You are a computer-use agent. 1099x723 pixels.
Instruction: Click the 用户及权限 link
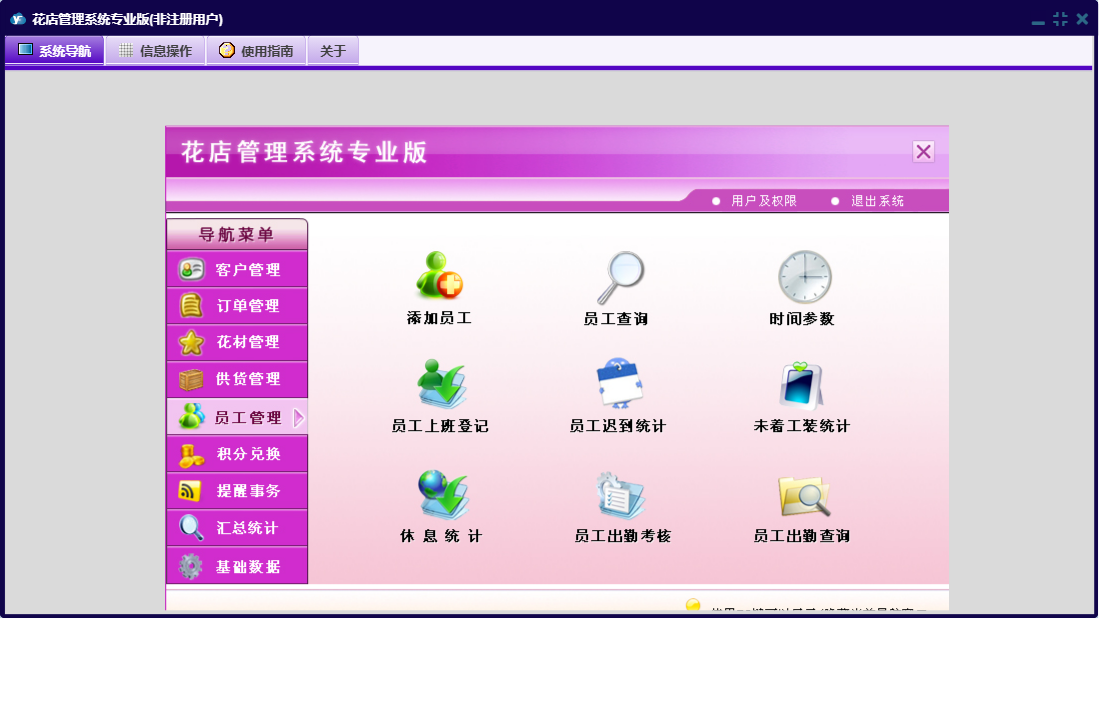tap(763, 201)
